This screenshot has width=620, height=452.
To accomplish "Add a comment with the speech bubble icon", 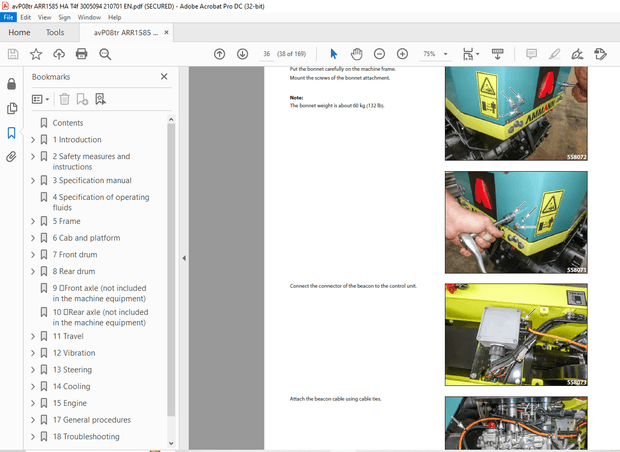I will click(531, 54).
